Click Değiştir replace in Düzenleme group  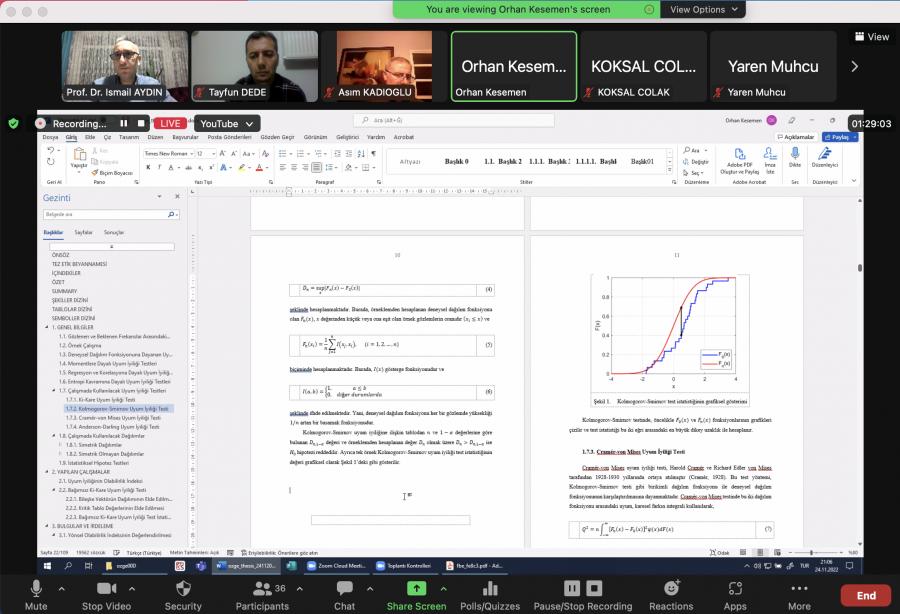tap(696, 162)
